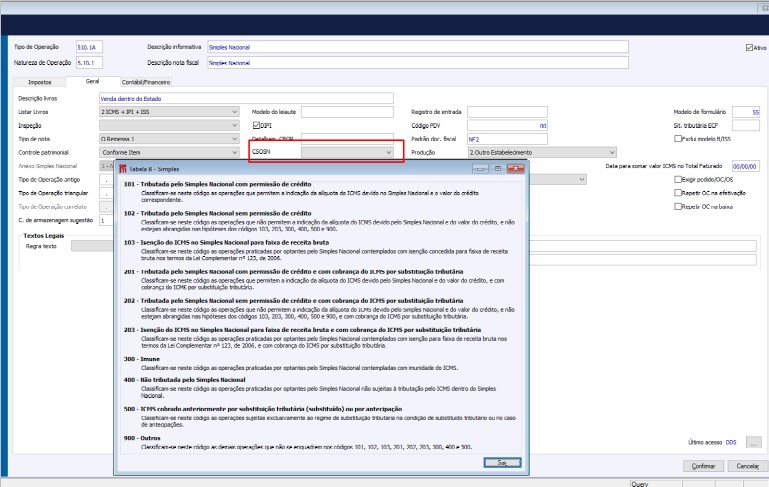Viewport: 769px width, 487px height.
Task: Select the '900 - Outros' heading
Action: 142,438
